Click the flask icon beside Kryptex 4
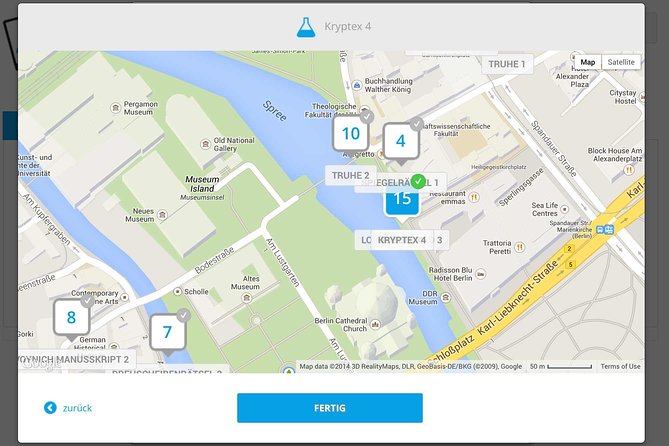The image size is (669, 446). [303, 26]
